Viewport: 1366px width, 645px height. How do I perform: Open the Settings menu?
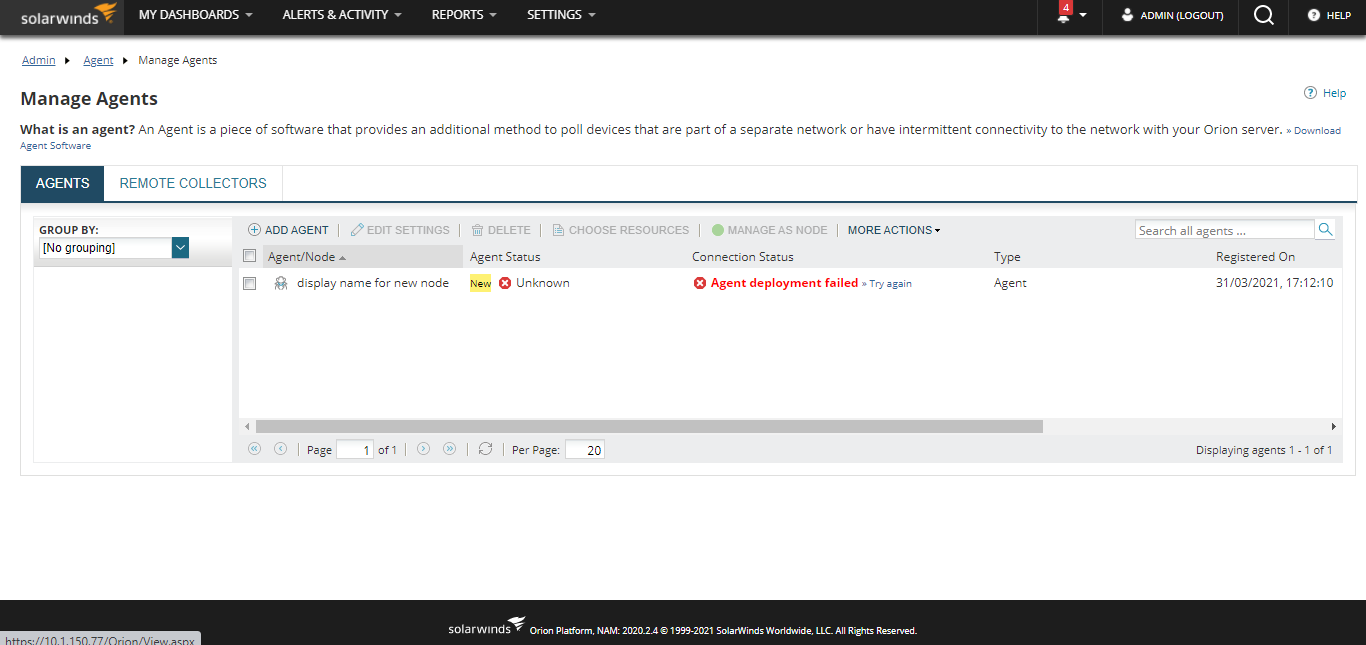pyautogui.click(x=561, y=15)
